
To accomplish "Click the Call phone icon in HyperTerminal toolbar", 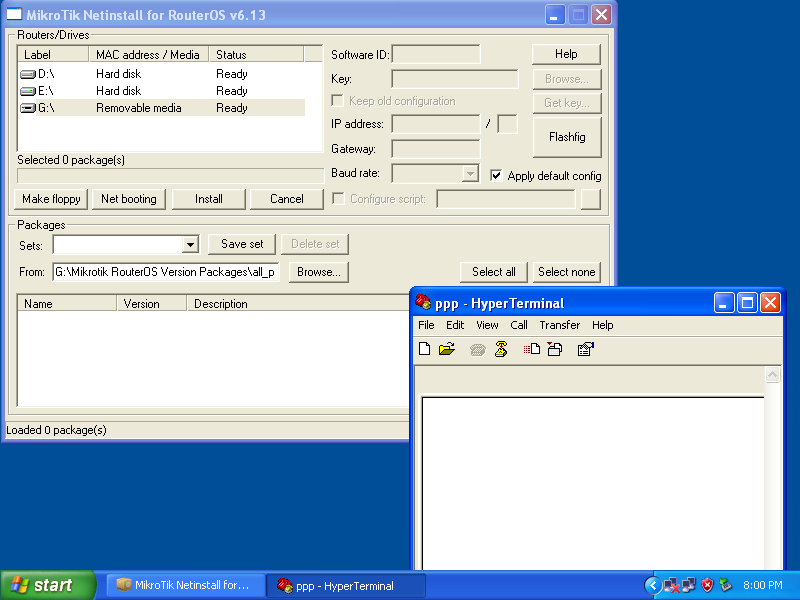I will [x=478, y=349].
